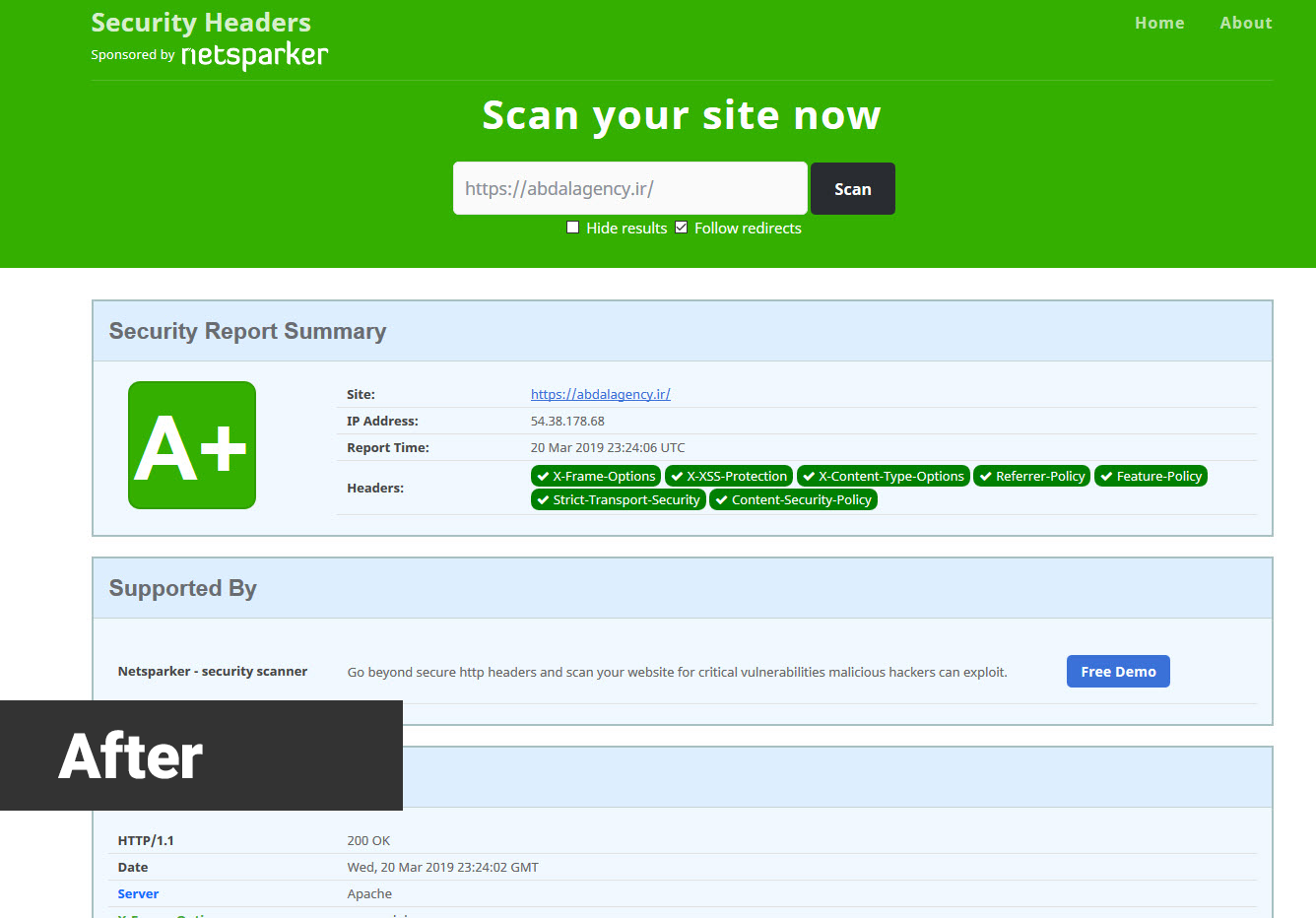
Task: Go to the Home menu item
Action: [x=1159, y=23]
